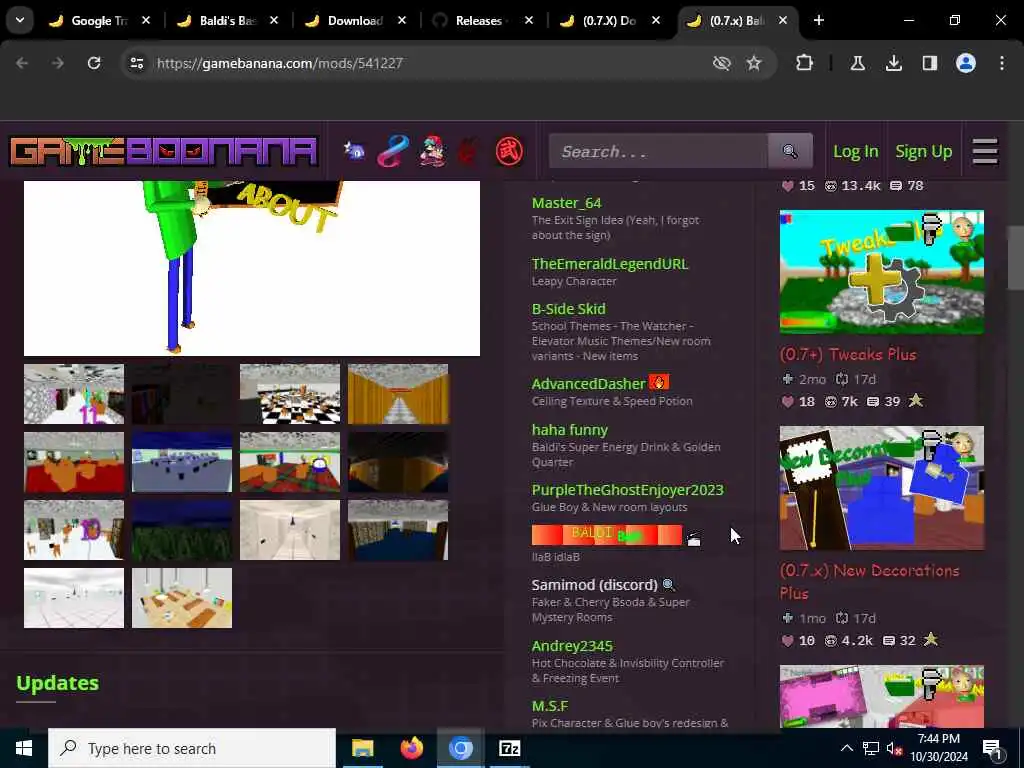This screenshot has width=1024, height=768.
Task: Click the crossed-eye tracking protection icon
Action: coord(722,63)
